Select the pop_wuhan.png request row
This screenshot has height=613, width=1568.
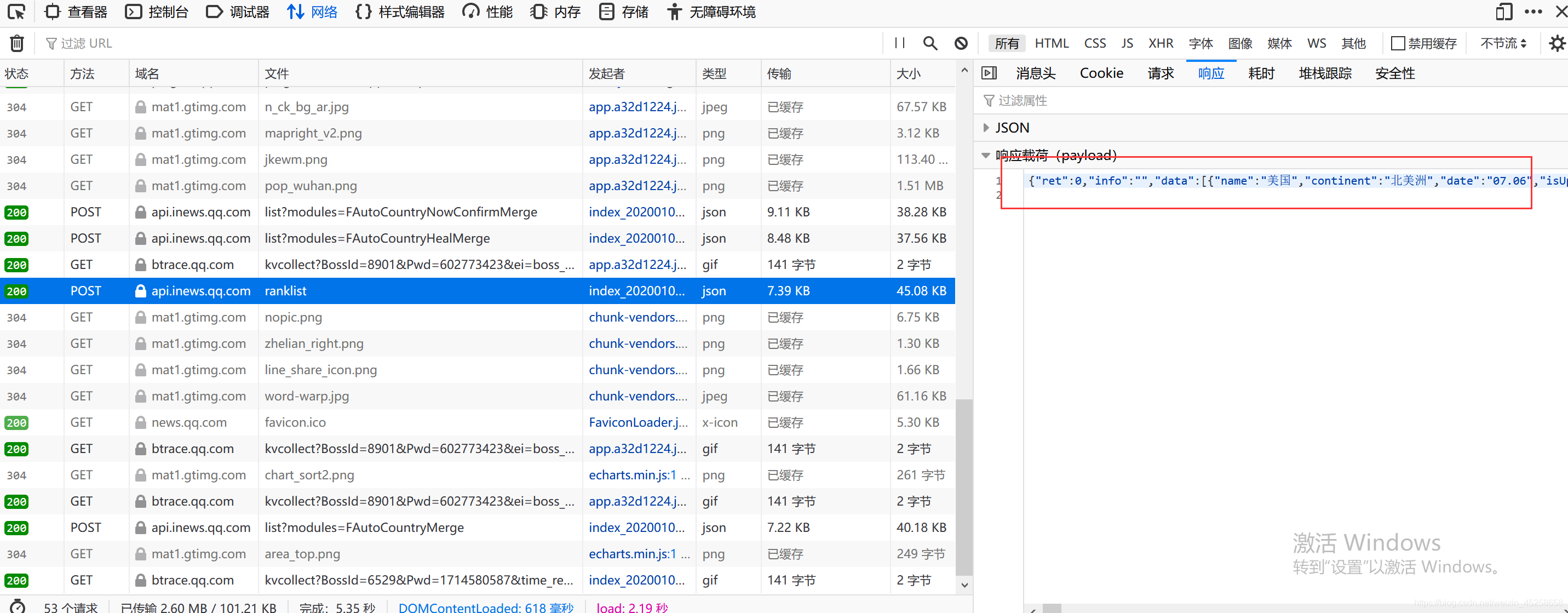[477, 186]
